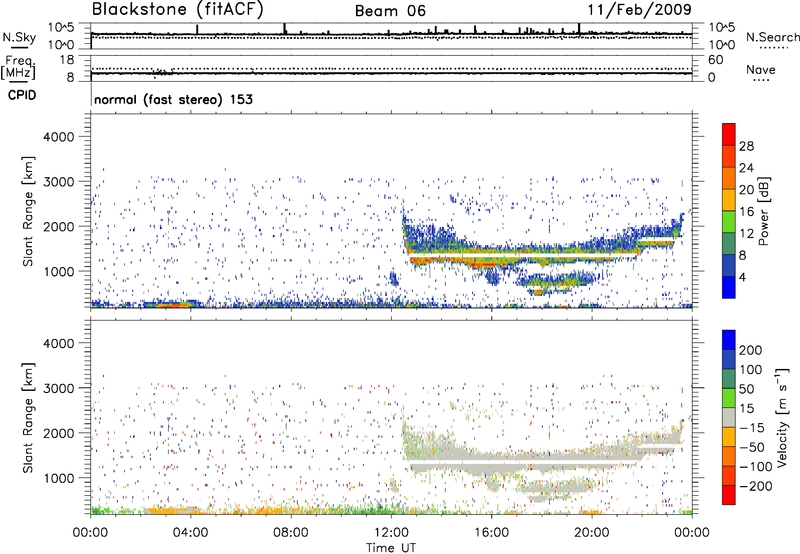Select the "Freq. [MHz]" axis label
Screen dimensions: 800x554
(x=18, y=67)
